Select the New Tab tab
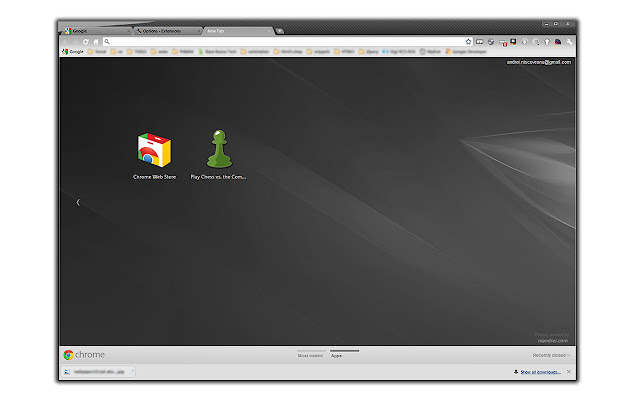This screenshot has width=640, height=400. [x=238, y=31]
